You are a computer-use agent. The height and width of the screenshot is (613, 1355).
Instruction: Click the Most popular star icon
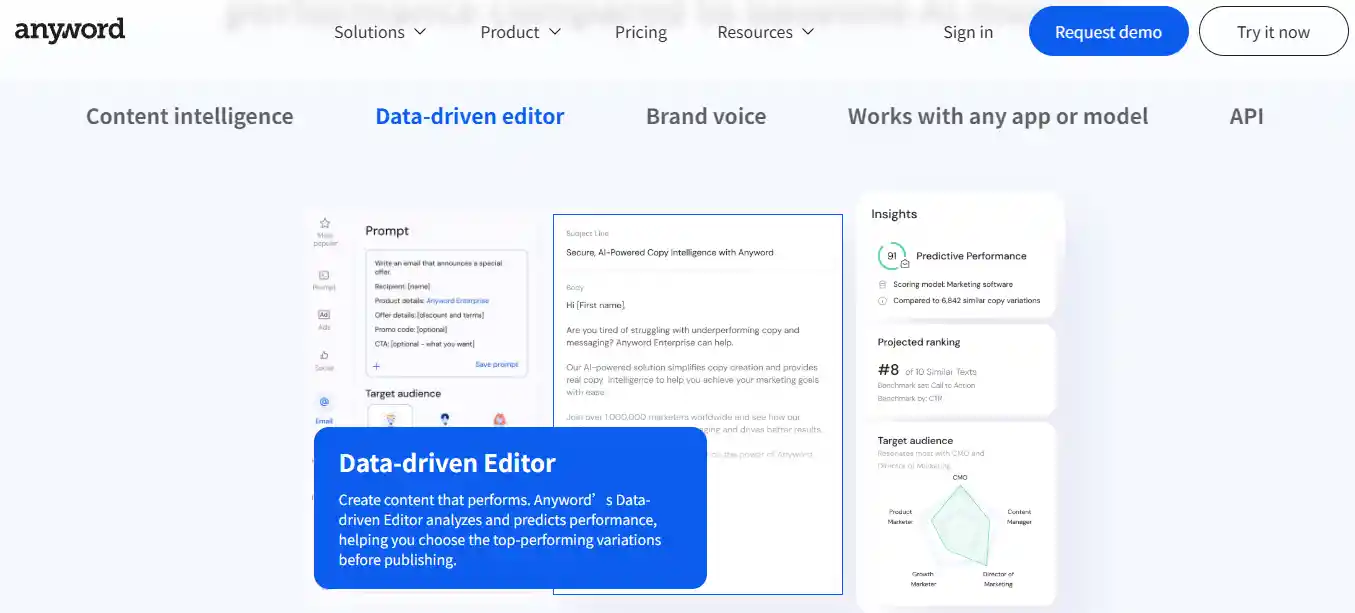click(325, 223)
